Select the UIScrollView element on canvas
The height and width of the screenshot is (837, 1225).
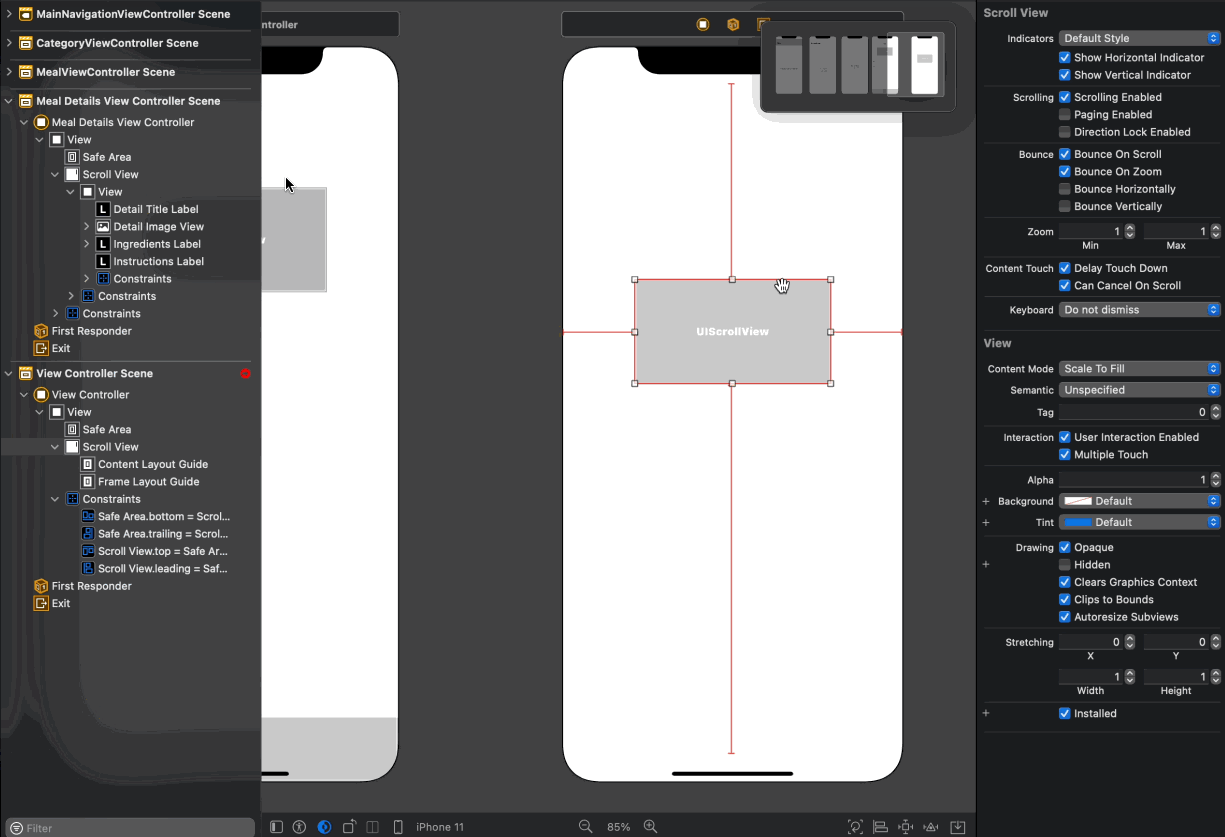coord(732,331)
